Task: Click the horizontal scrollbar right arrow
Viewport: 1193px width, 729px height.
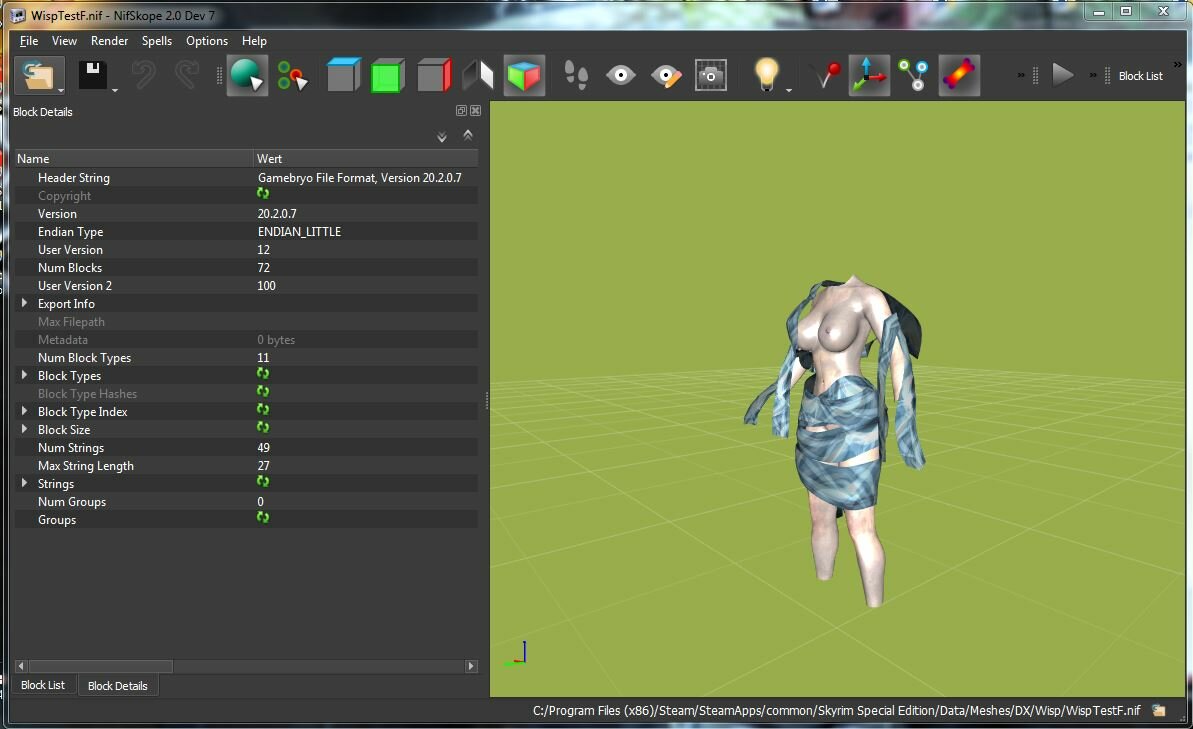Action: tap(471, 666)
